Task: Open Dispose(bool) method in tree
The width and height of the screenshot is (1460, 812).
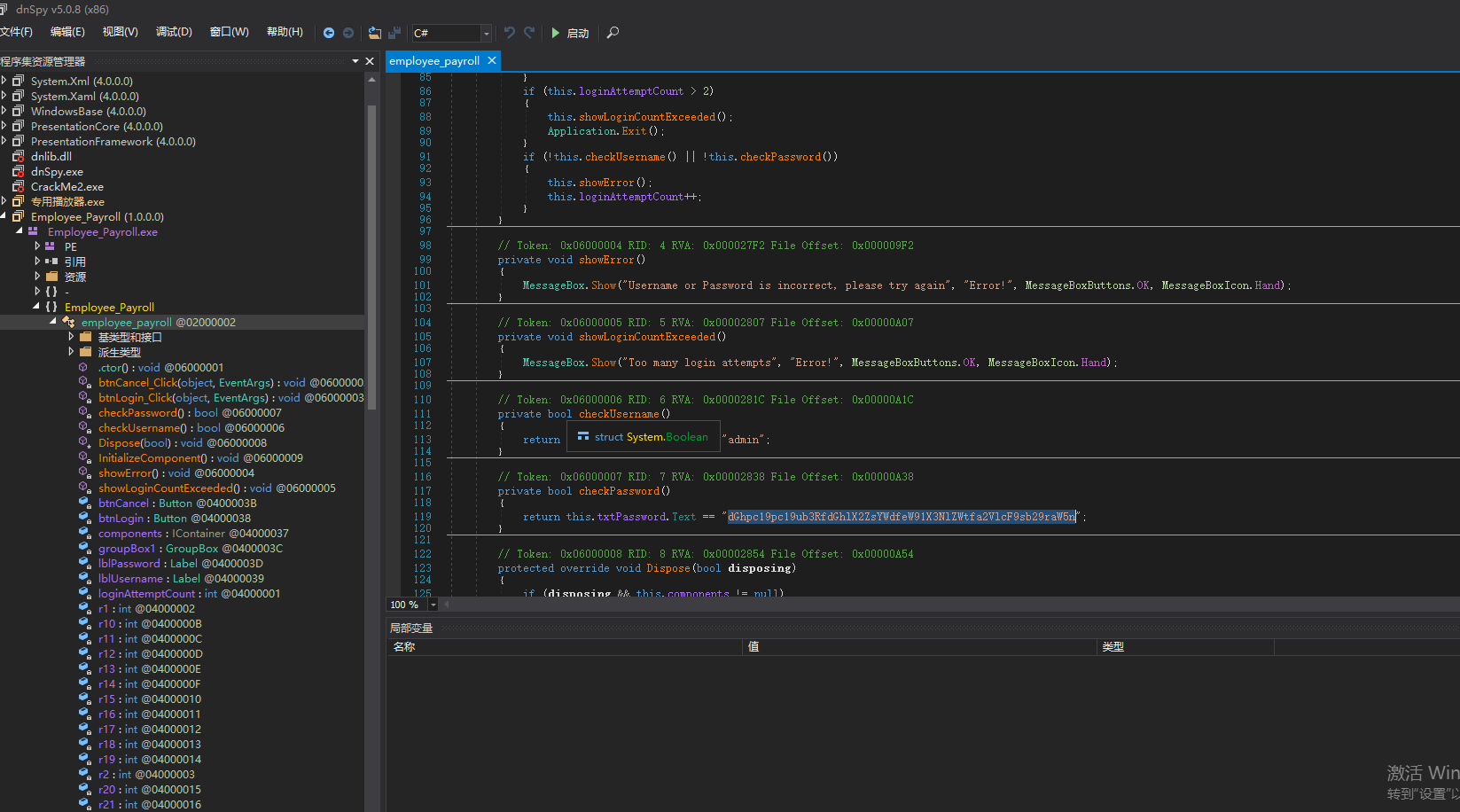Action: pos(183,442)
